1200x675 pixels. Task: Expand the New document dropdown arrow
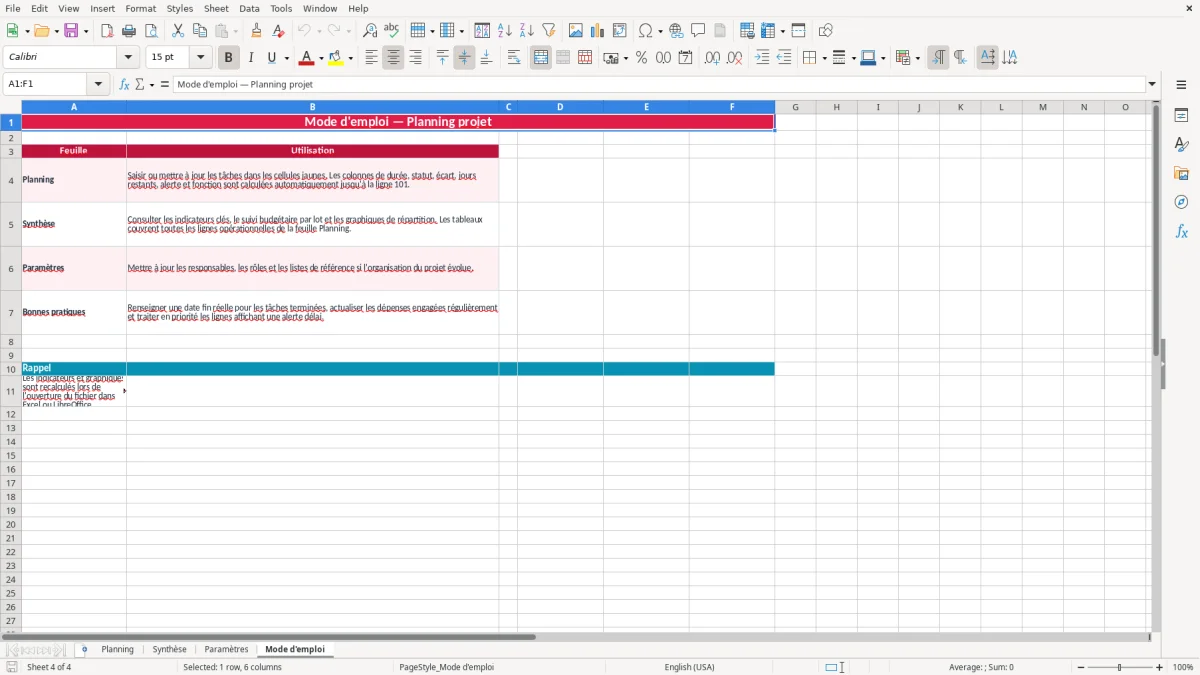click(x=25, y=31)
